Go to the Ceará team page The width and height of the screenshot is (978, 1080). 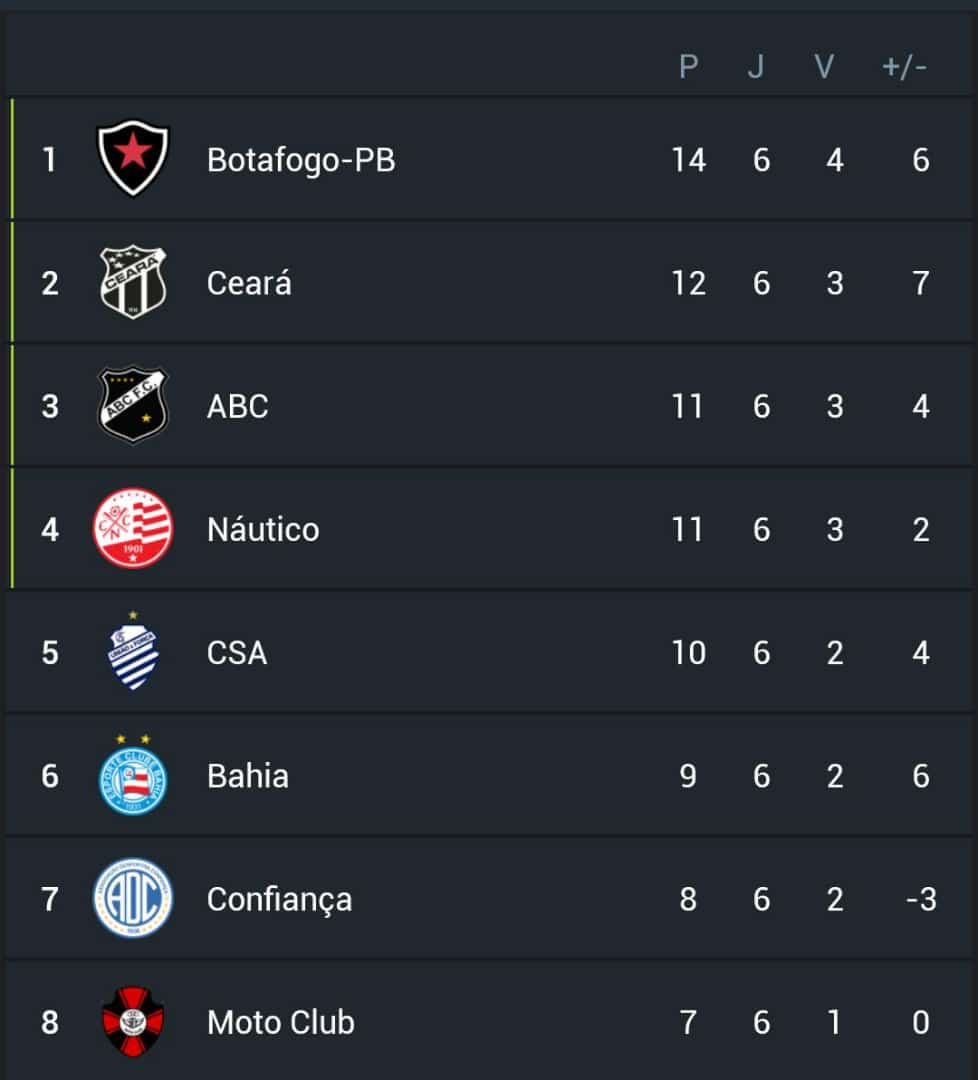[249, 283]
